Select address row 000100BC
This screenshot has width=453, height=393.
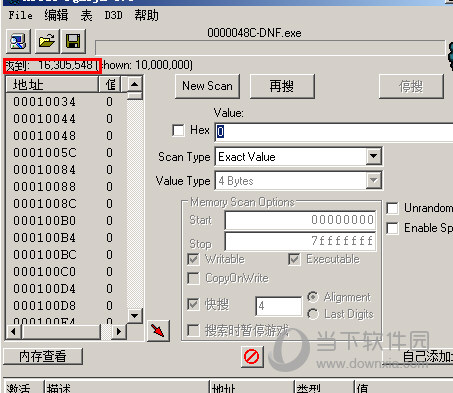point(66,255)
